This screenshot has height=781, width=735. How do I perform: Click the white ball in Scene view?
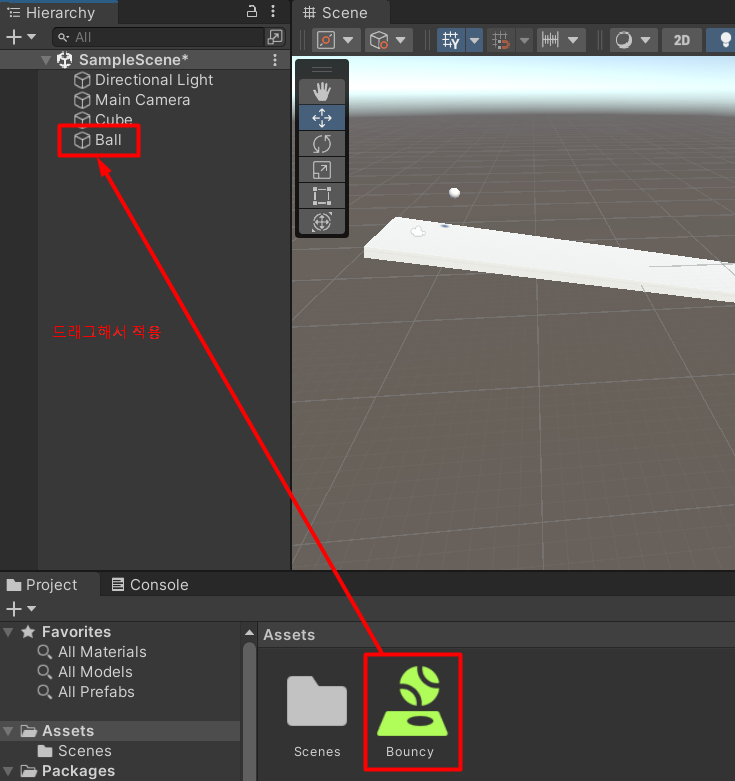[454, 192]
